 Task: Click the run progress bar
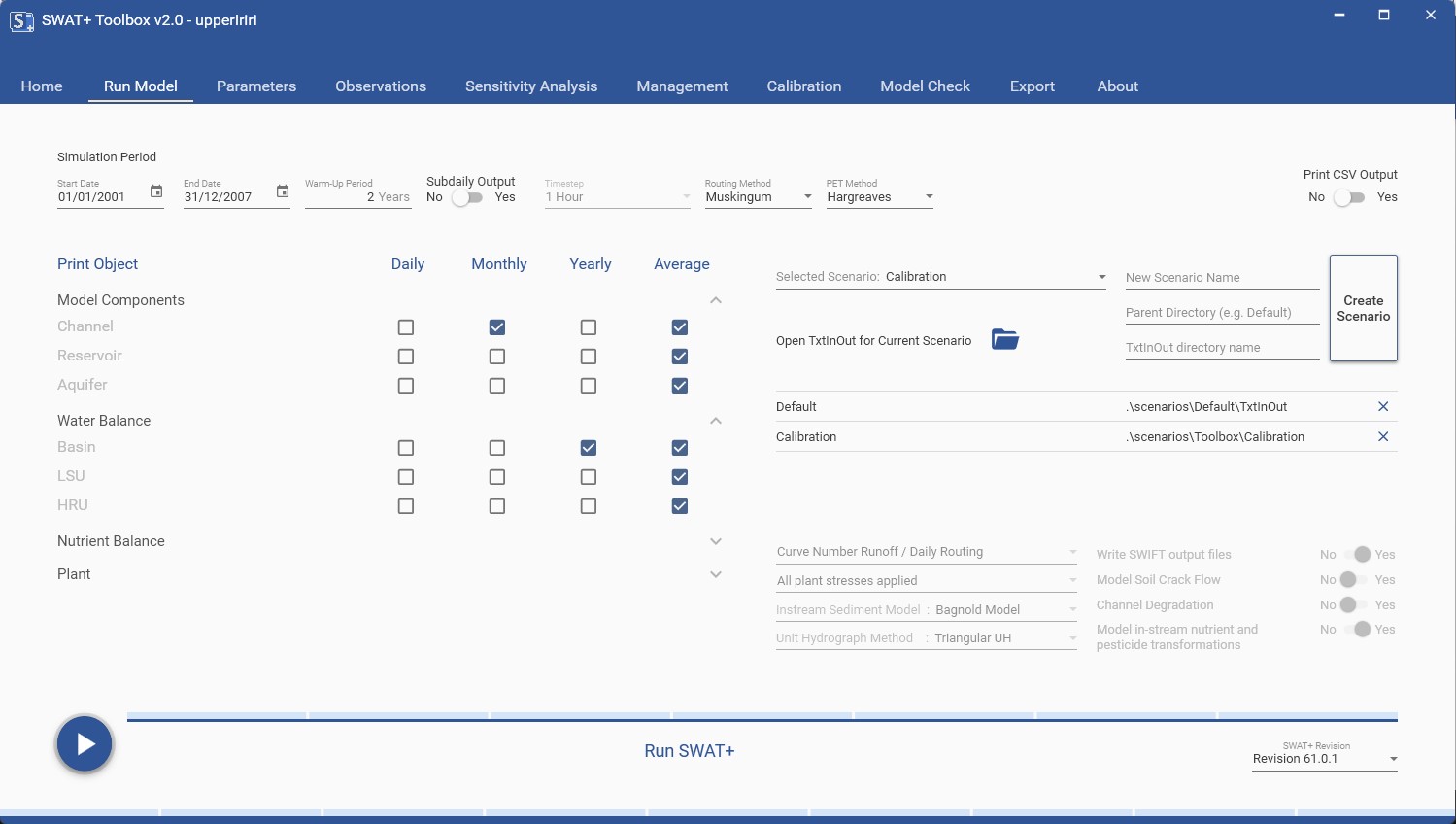pyautogui.click(x=762, y=717)
